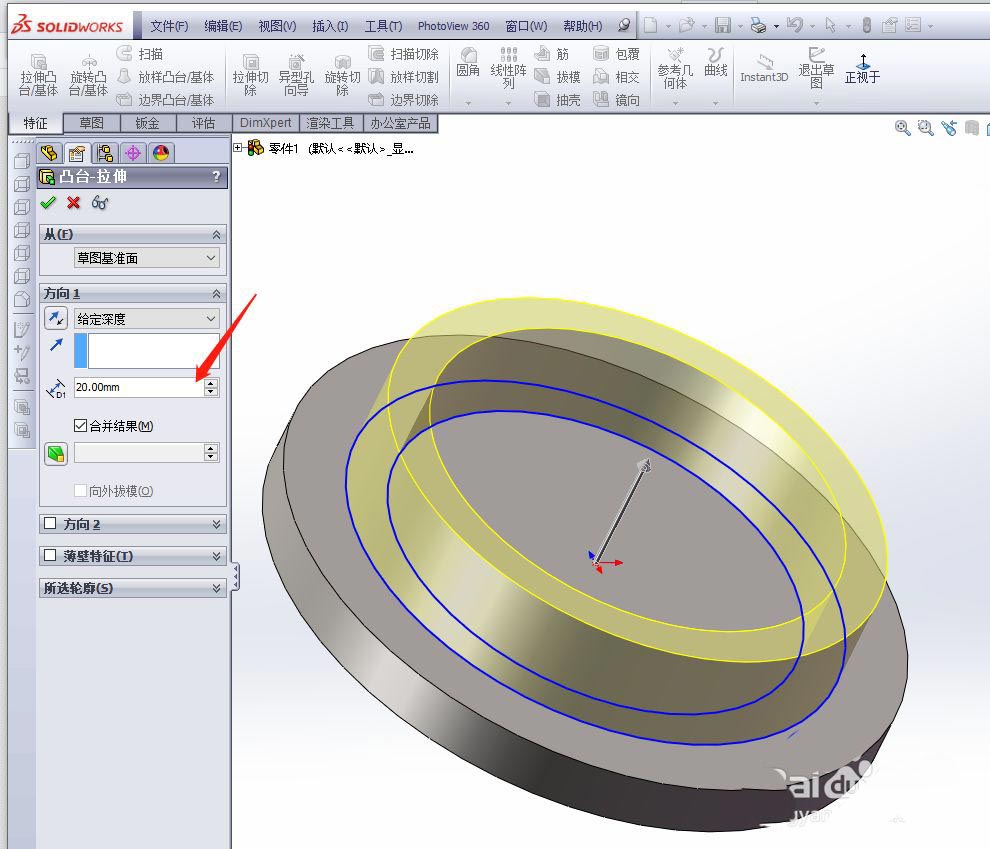Select the Rib (筋) tool

(552, 54)
